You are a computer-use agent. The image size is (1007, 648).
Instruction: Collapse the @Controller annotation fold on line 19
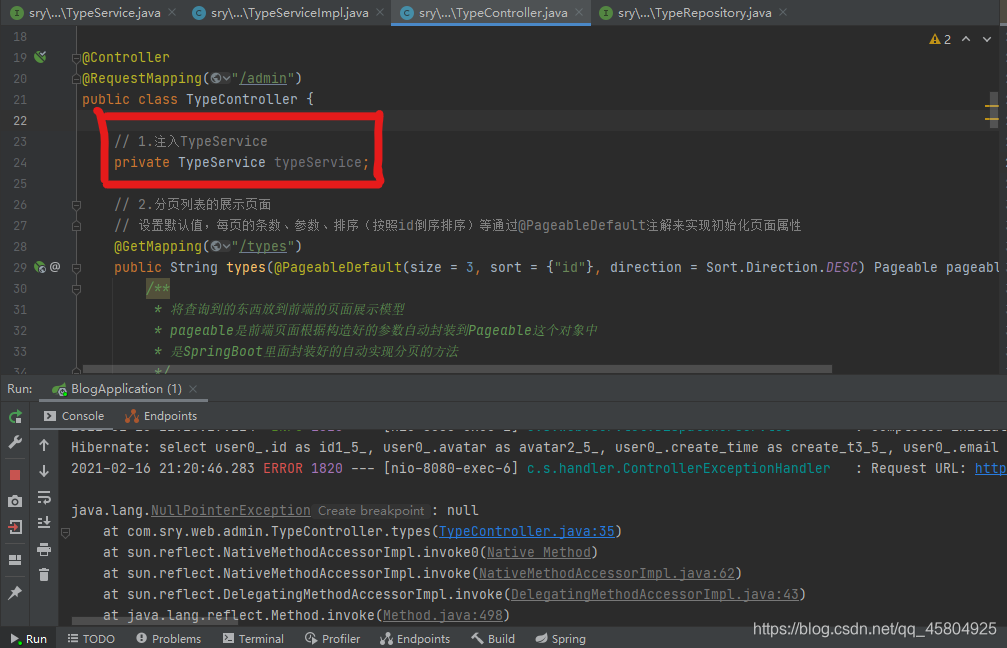click(76, 58)
